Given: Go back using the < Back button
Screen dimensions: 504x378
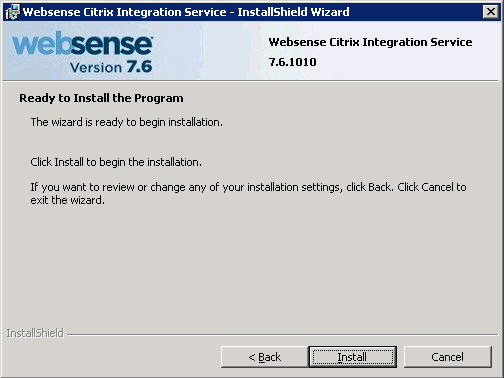Looking at the screenshot, I should [x=265, y=357].
